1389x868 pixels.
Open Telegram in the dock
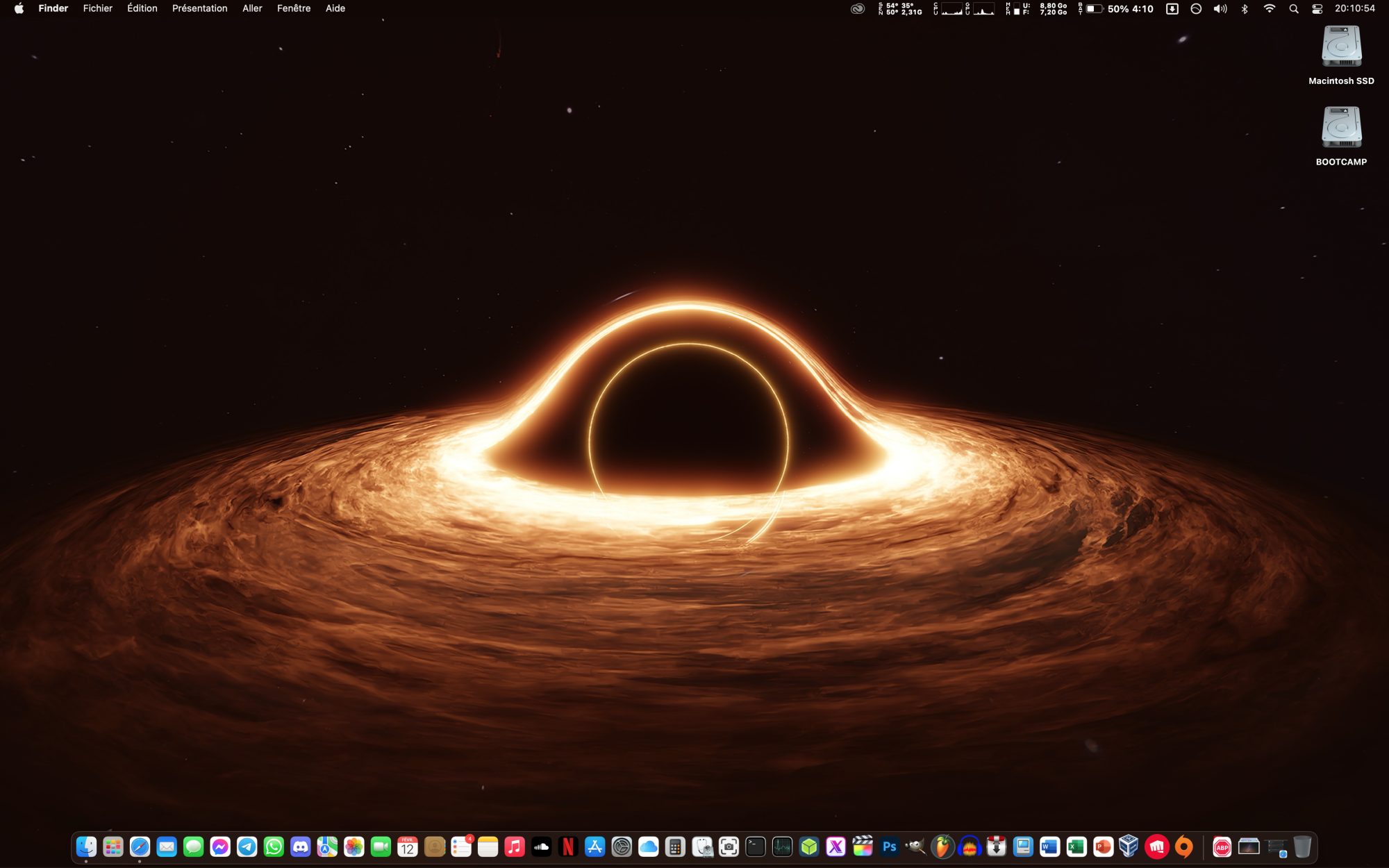[x=247, y=846]
